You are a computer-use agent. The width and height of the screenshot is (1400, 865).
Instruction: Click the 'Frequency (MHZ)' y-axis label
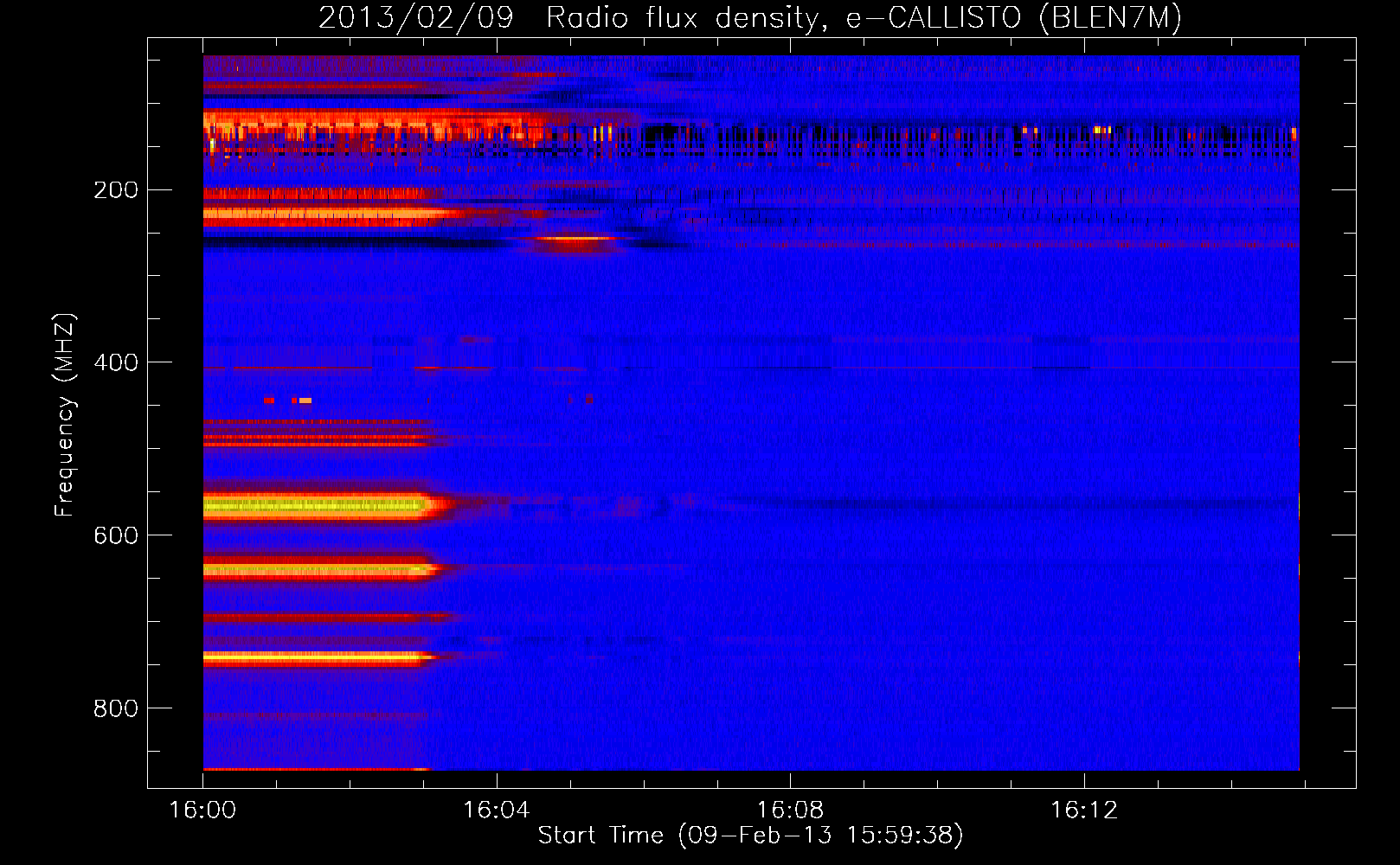pos(64,414)
